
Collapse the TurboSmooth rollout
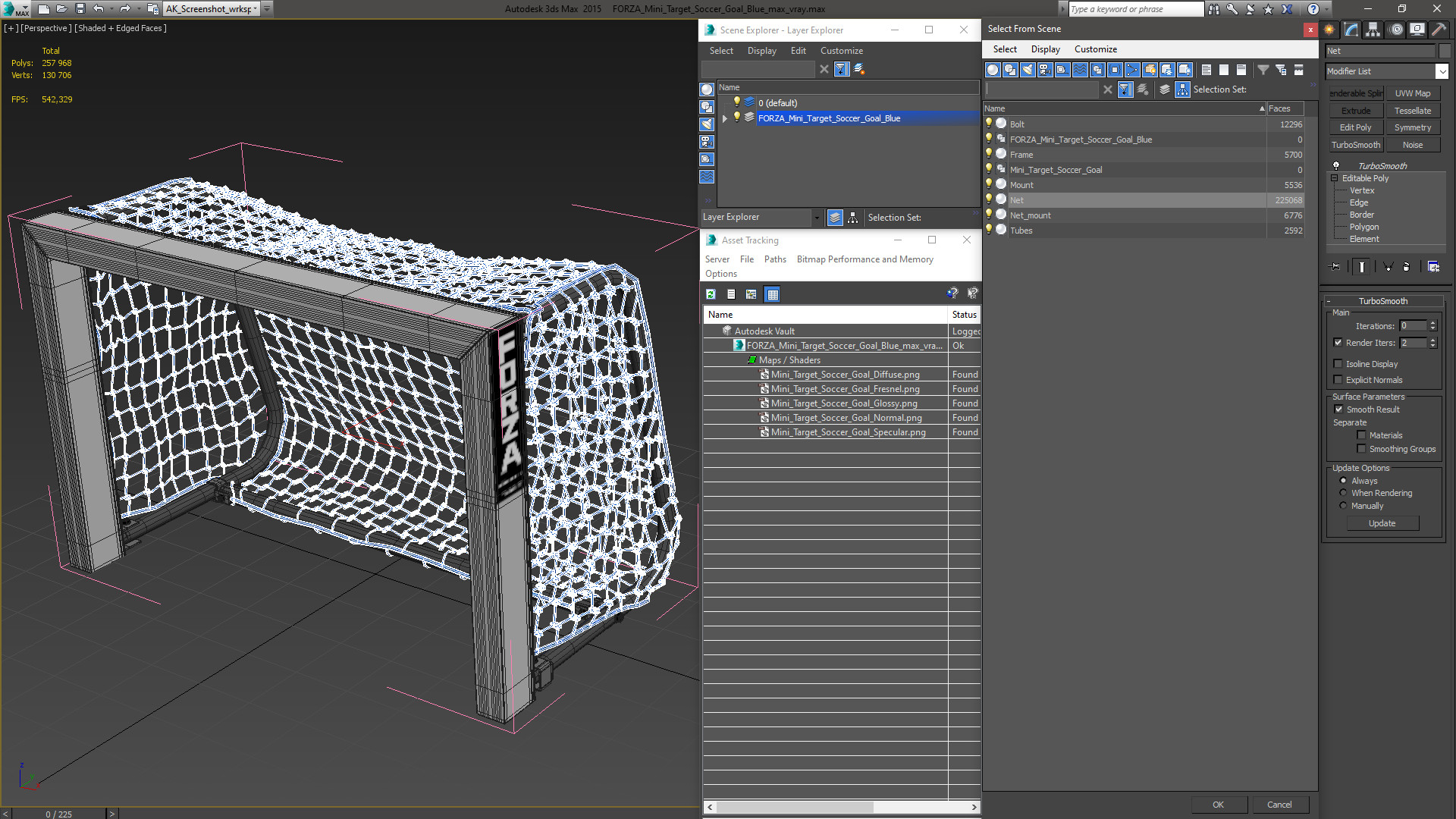(x=1329, y=301)
